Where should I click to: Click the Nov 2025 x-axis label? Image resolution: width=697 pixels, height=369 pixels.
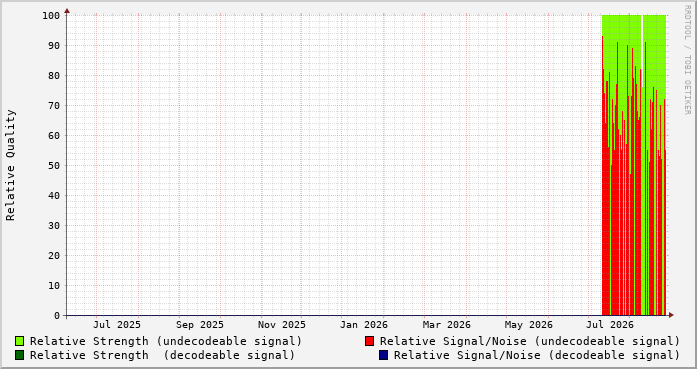tap(282, 325)
